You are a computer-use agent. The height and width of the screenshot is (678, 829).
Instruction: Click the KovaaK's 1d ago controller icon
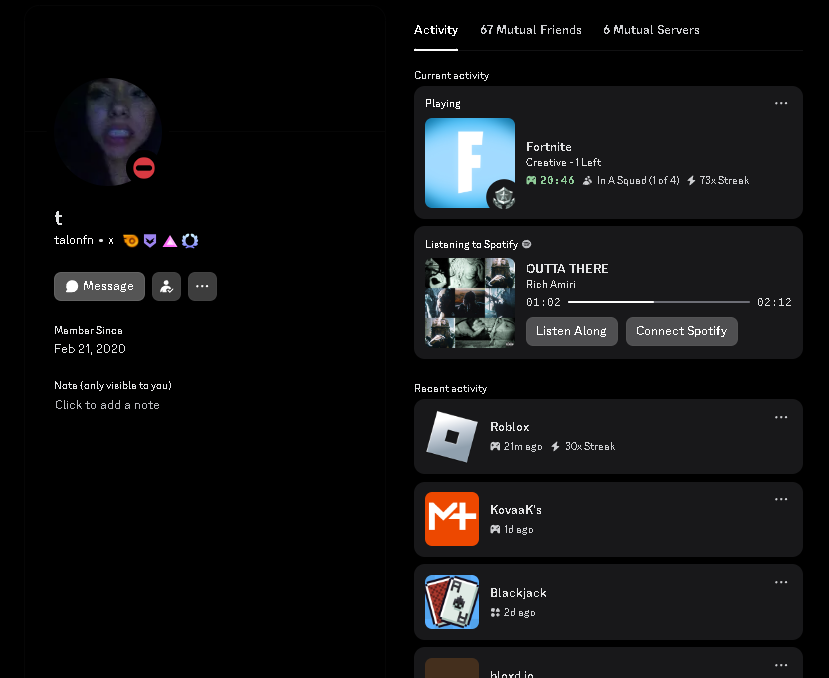tap(495, 529)
